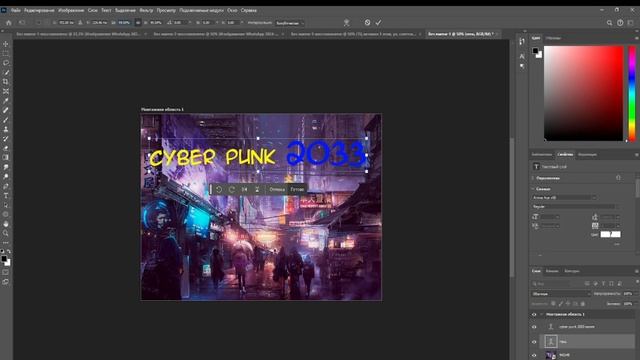Toggle the warp mode icon in options bar

tap(346, 23)
